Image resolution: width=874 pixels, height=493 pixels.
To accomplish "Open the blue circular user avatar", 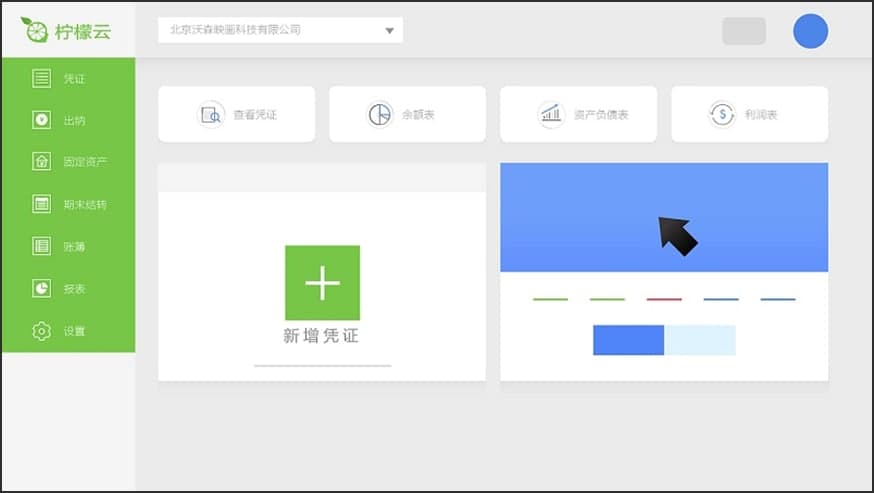I will (810, 31).
